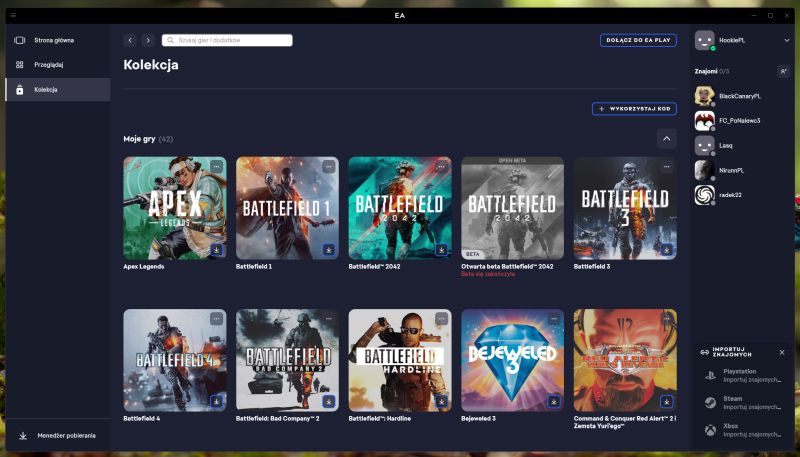
Task: Select friend radek22 in friends list
Action: (x=742, y=195)
